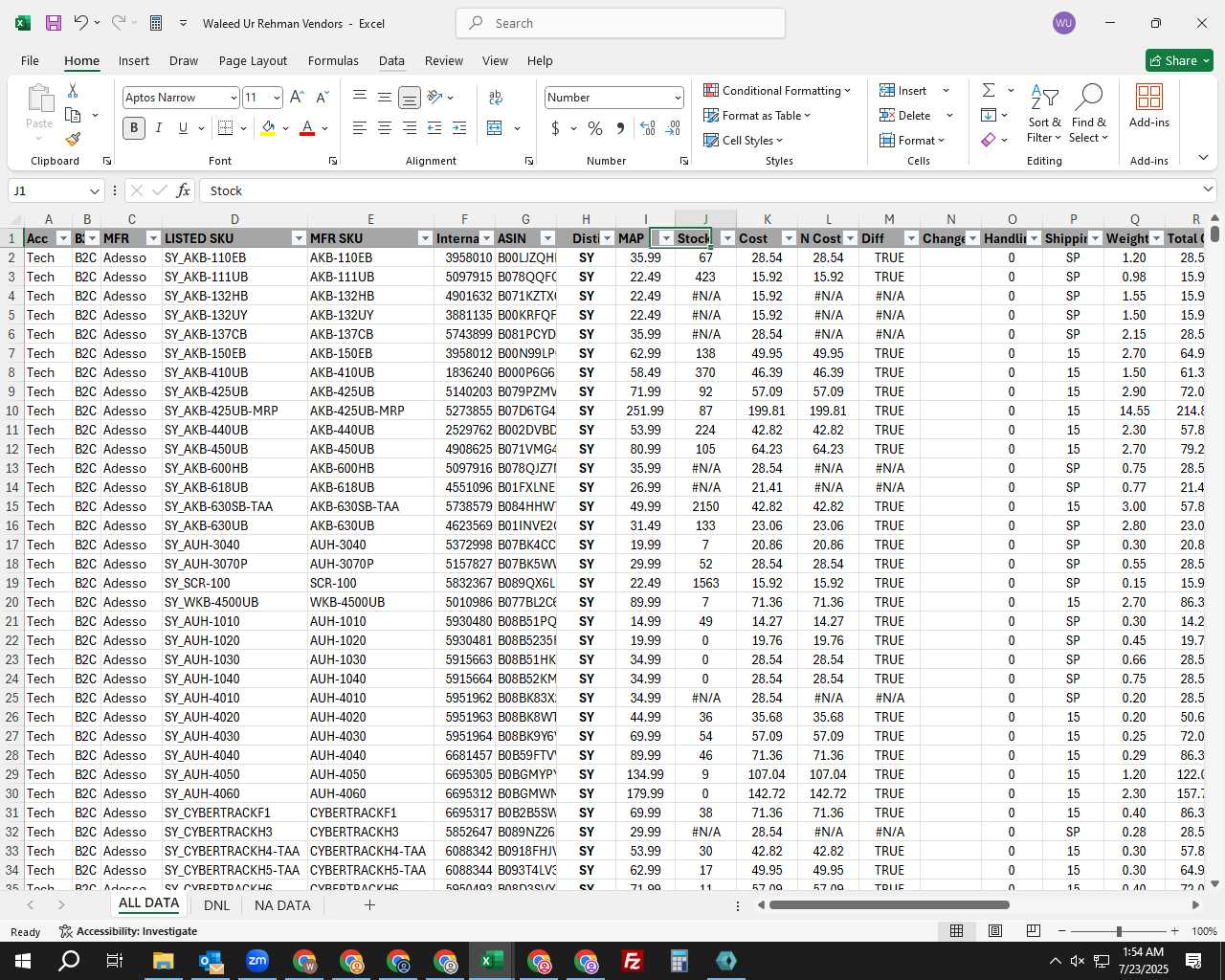Click Decrease Decimal button

[x=673, y=127]
